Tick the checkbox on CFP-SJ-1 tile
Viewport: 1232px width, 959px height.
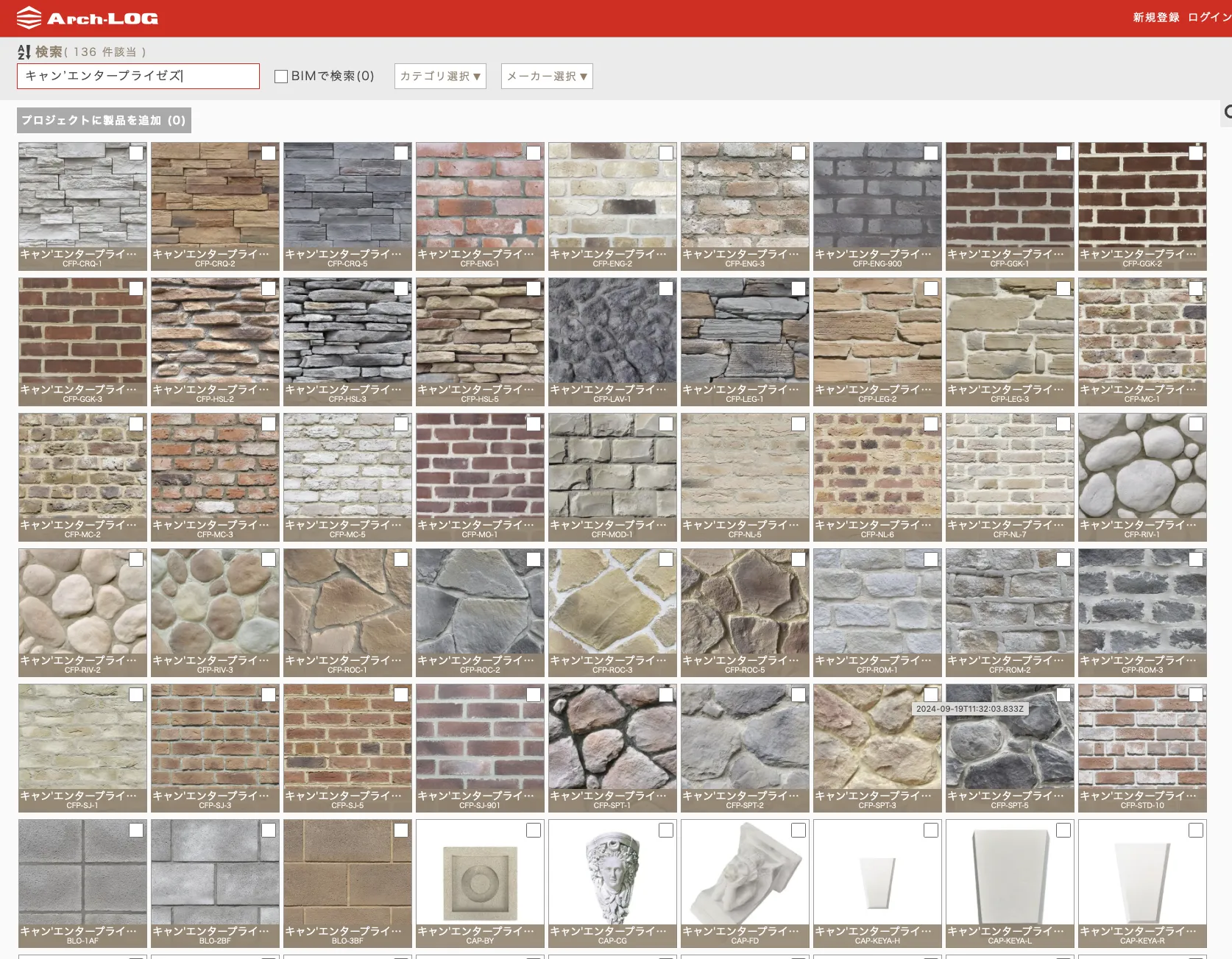click(136, 695)
